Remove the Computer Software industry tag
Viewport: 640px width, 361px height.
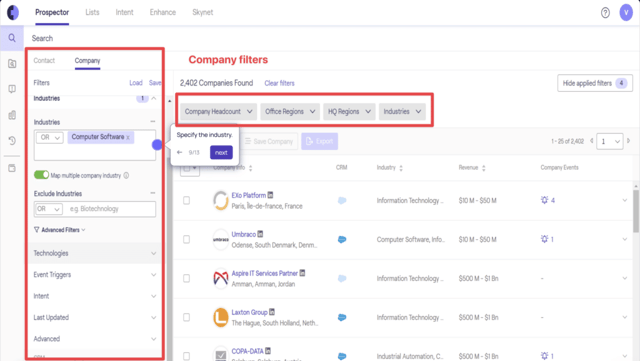128,138
